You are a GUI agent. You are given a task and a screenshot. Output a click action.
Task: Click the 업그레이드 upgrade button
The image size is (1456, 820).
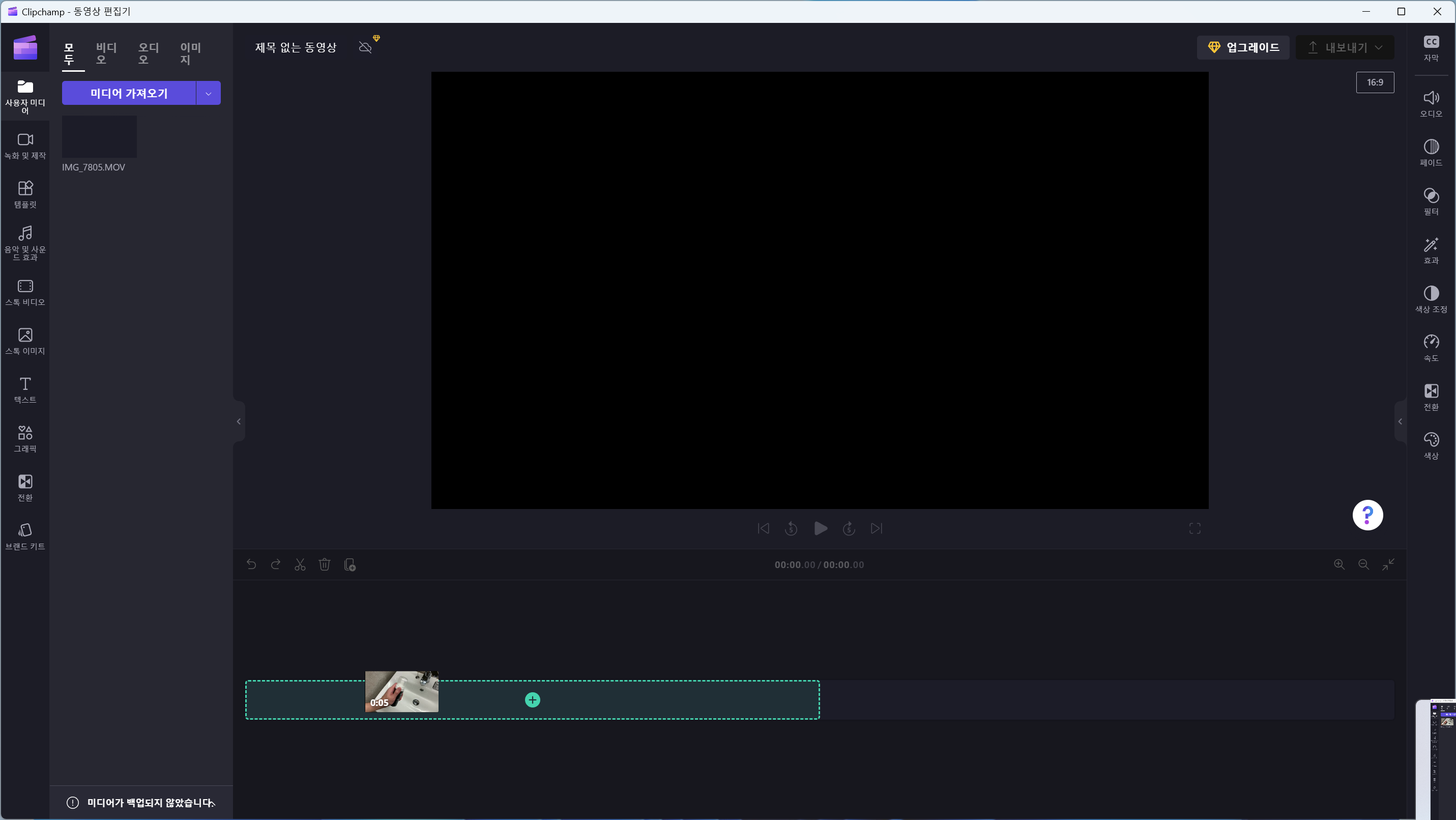[x=1243, y=47]
